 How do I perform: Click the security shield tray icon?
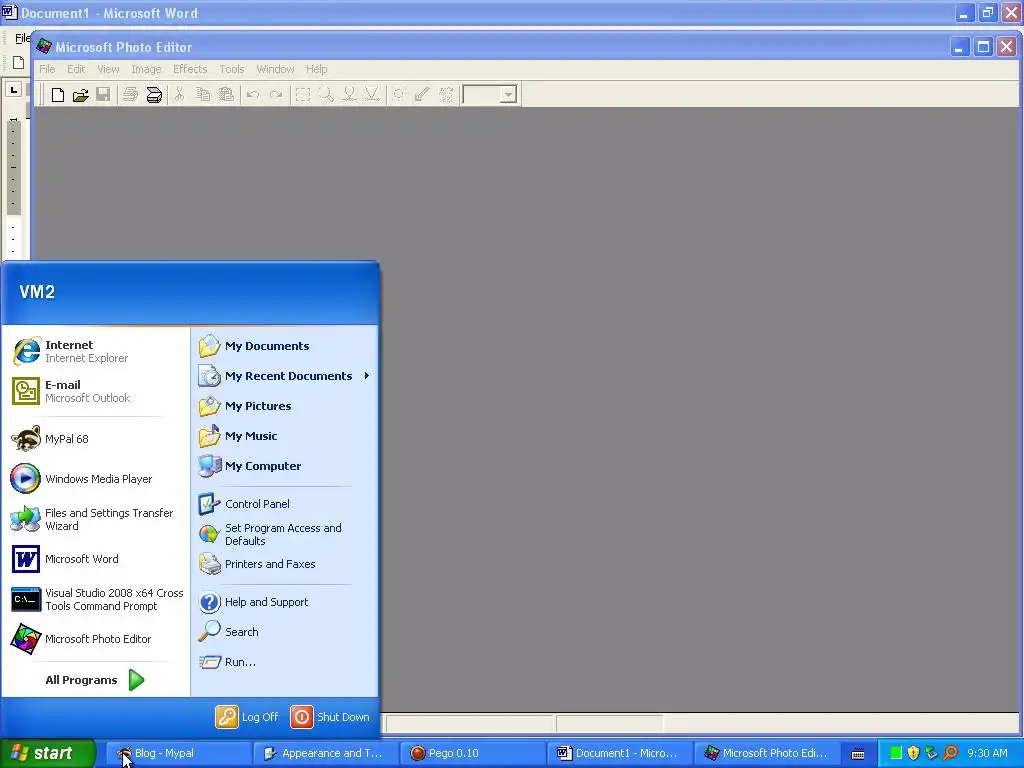[x=914, y=753]
